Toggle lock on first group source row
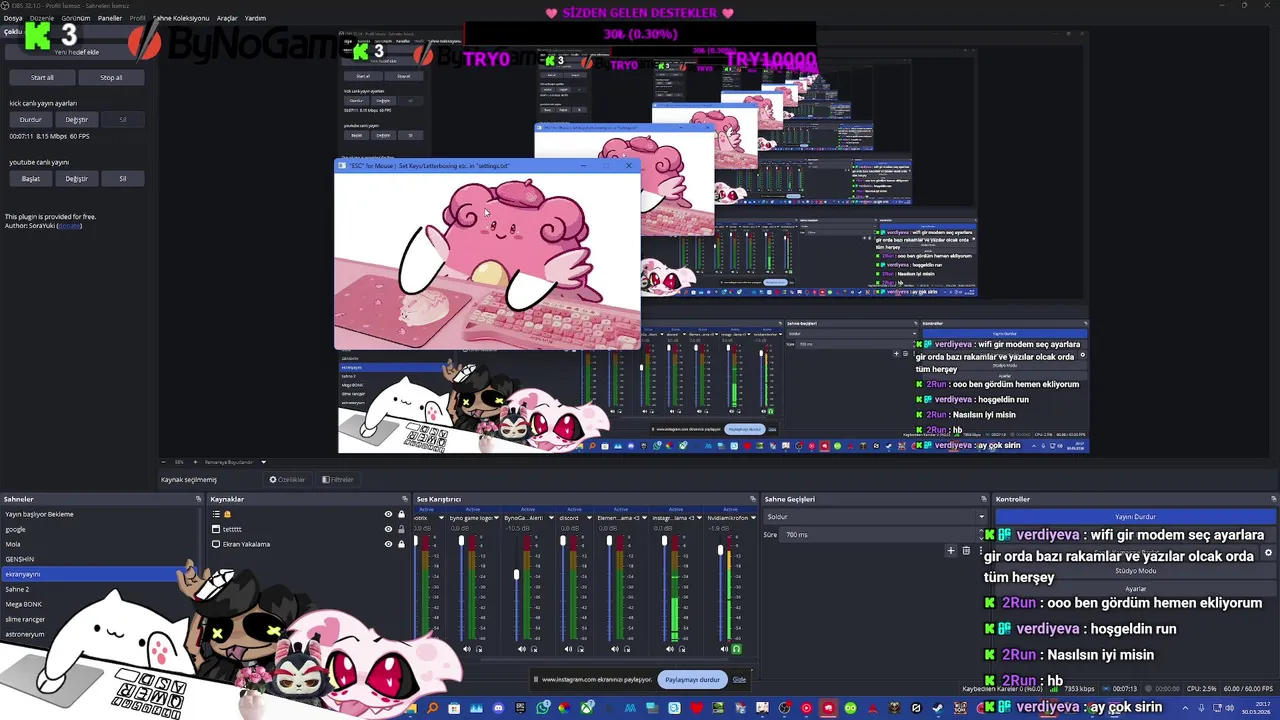 click(x=401, y=514)
